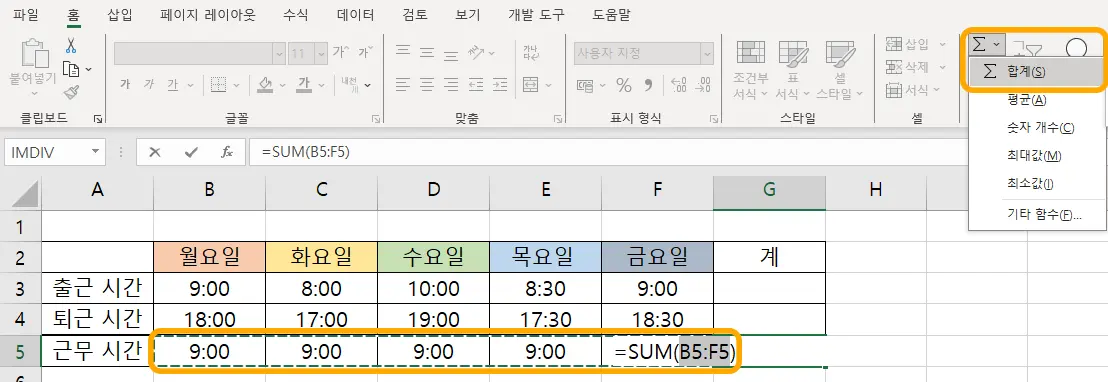Apply comma style number format
The height and width of the screenshot is (382, 1108).
(649, 85)
